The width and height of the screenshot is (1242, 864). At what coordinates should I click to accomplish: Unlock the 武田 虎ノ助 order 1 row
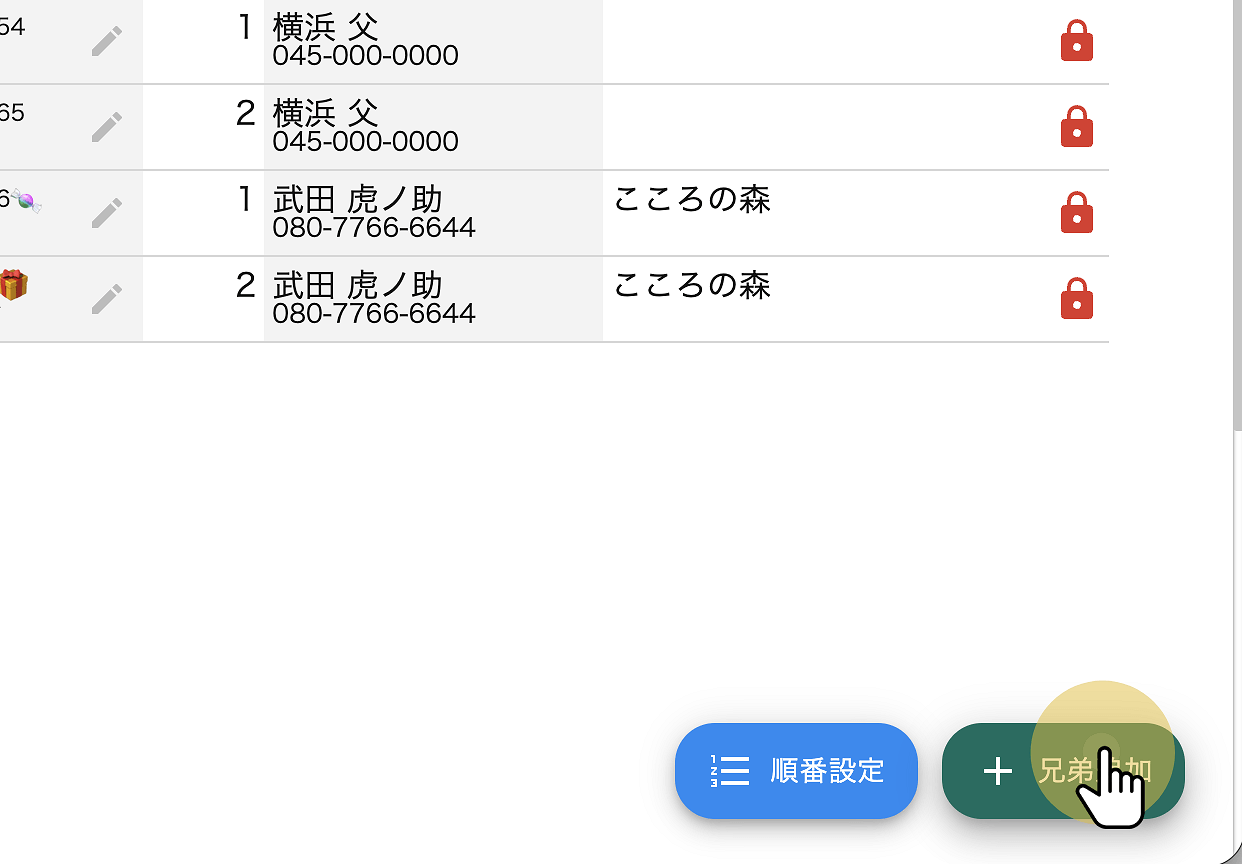coord(1076,212)
